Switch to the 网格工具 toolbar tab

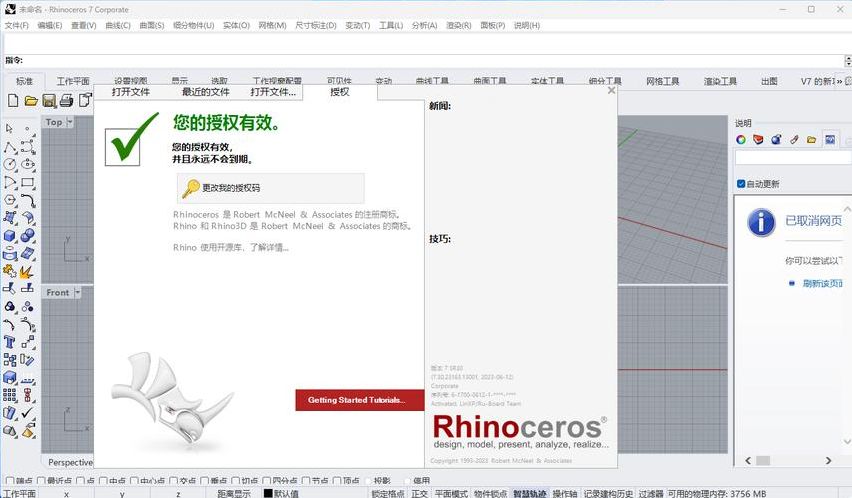tap(662, 81)
